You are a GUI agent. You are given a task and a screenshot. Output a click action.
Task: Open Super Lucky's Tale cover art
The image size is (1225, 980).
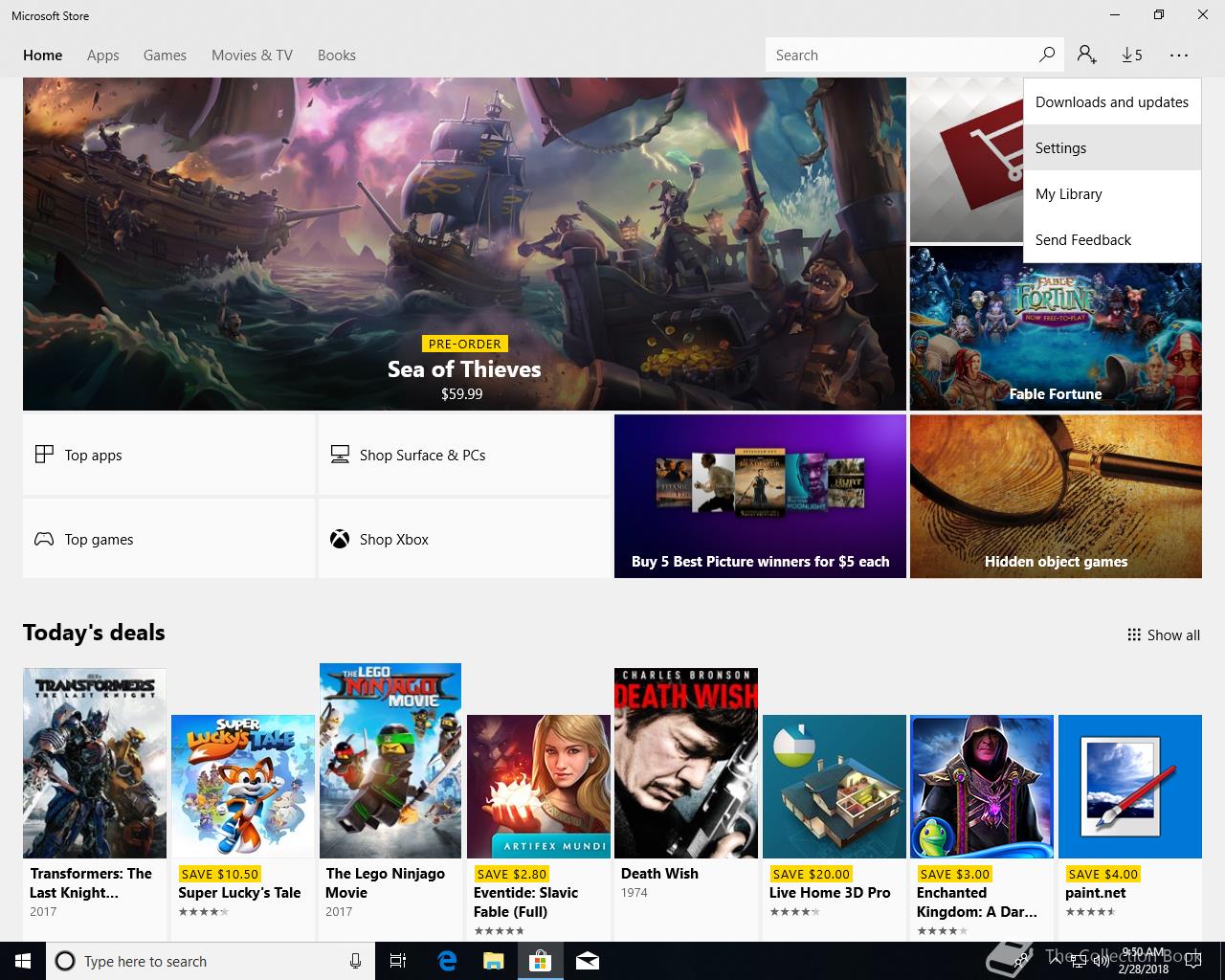tap(243, 786)
